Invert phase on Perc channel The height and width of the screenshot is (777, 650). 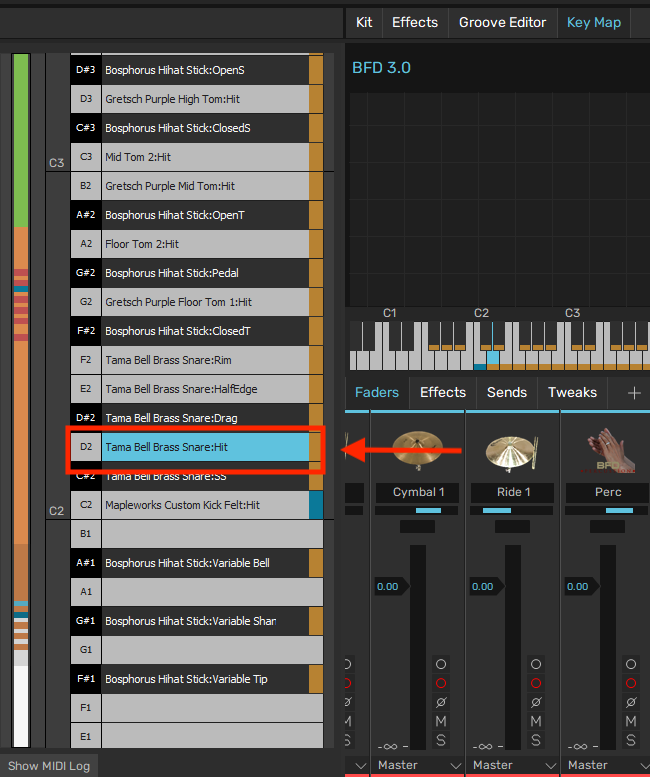pos(631,702)
